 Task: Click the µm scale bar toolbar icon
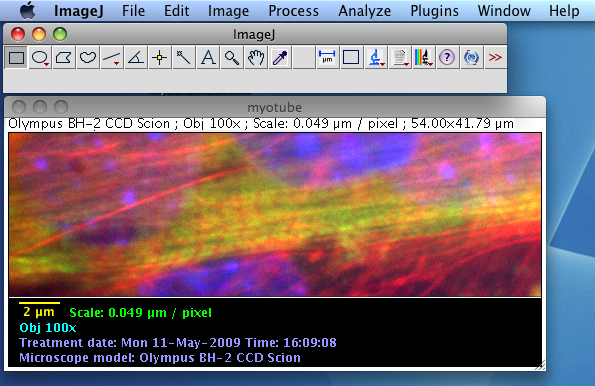(327, 58)
